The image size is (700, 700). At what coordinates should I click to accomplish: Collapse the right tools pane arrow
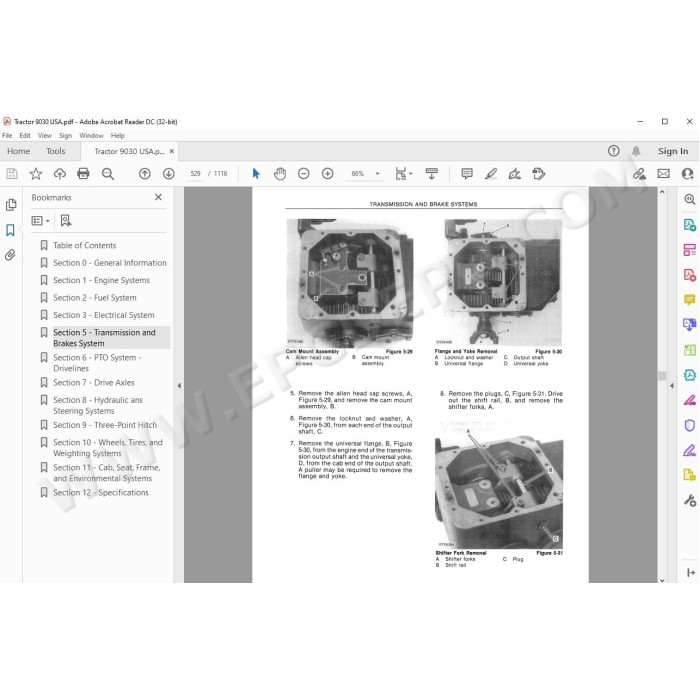[672, 385]
